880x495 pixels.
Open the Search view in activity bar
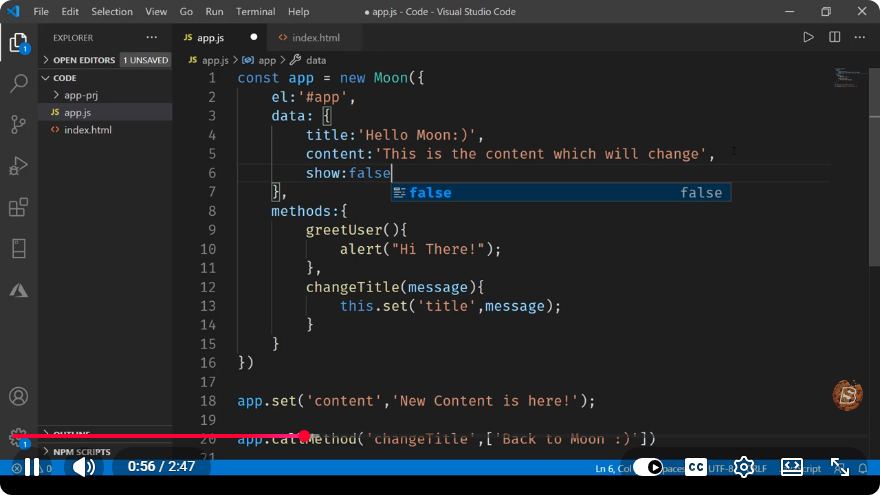(x=19, y=83)
